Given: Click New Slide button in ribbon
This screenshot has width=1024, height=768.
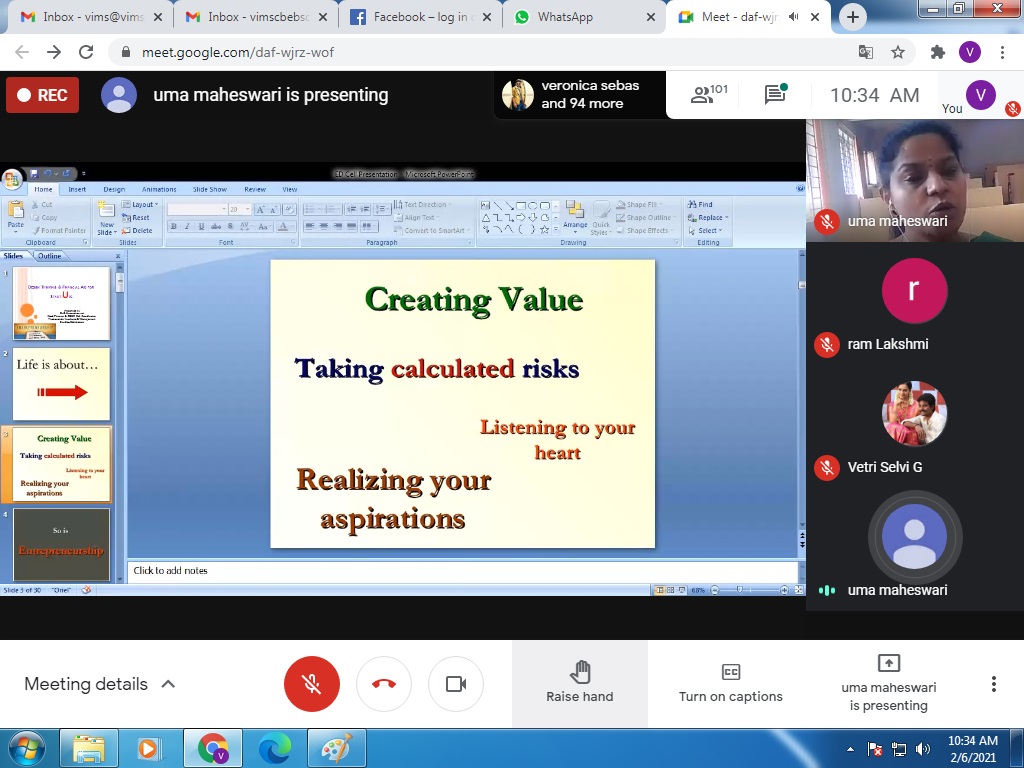Looking at the screenshot, I should (106, 219).
